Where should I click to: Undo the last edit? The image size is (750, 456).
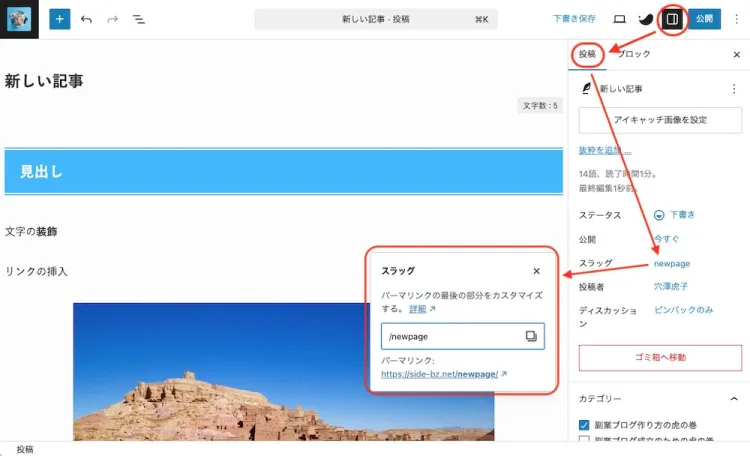click(x=86, y=19)
